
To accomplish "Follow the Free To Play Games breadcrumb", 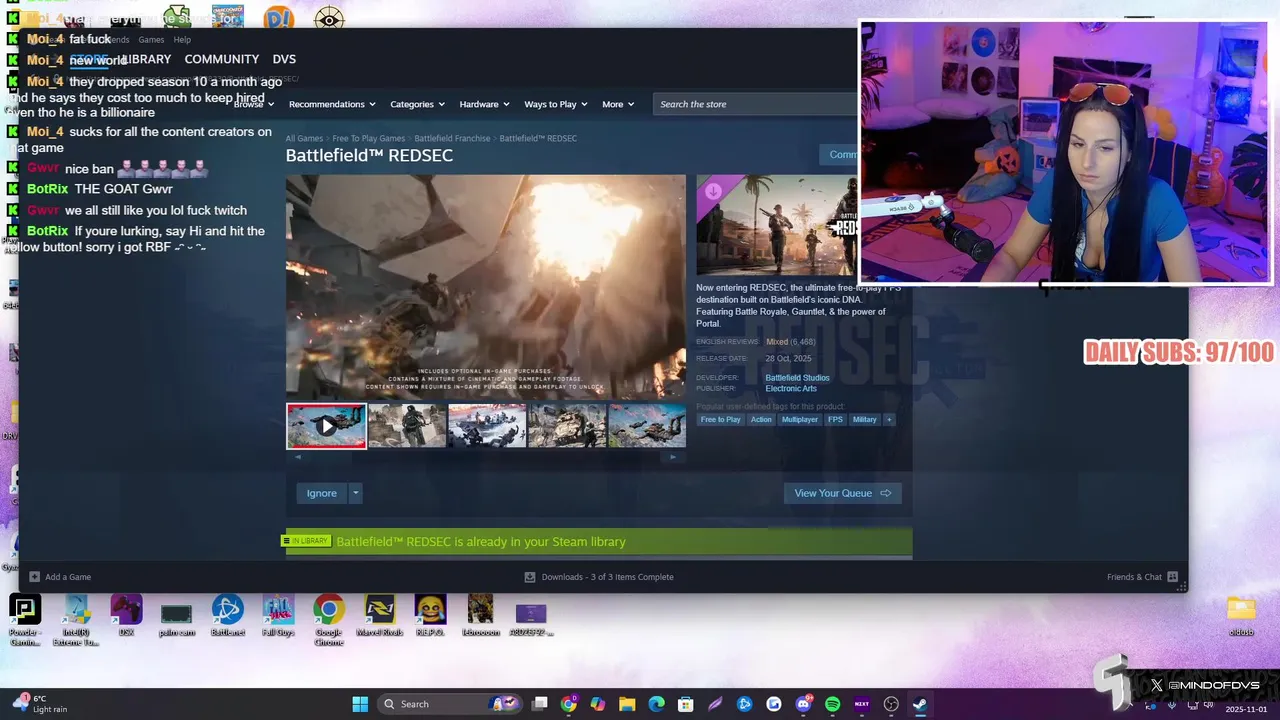I will [x=368, y=138].
